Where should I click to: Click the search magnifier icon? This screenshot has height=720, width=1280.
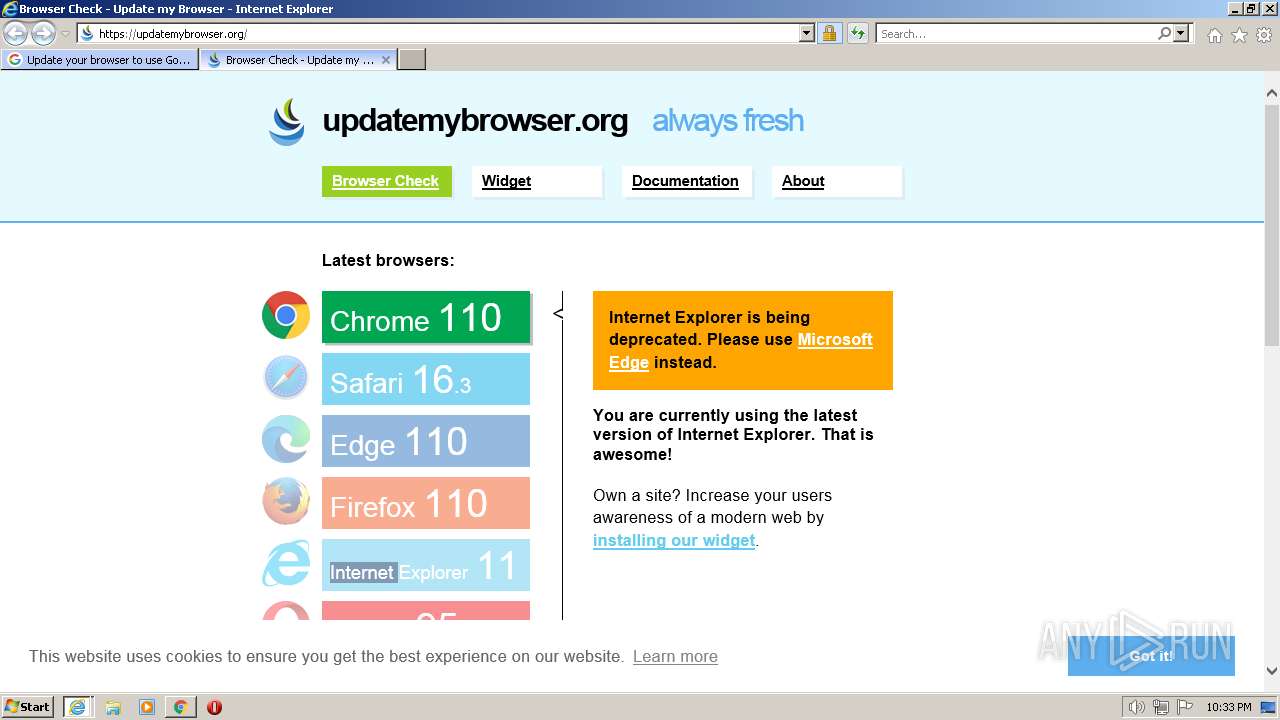click(x=1164, y=33)
